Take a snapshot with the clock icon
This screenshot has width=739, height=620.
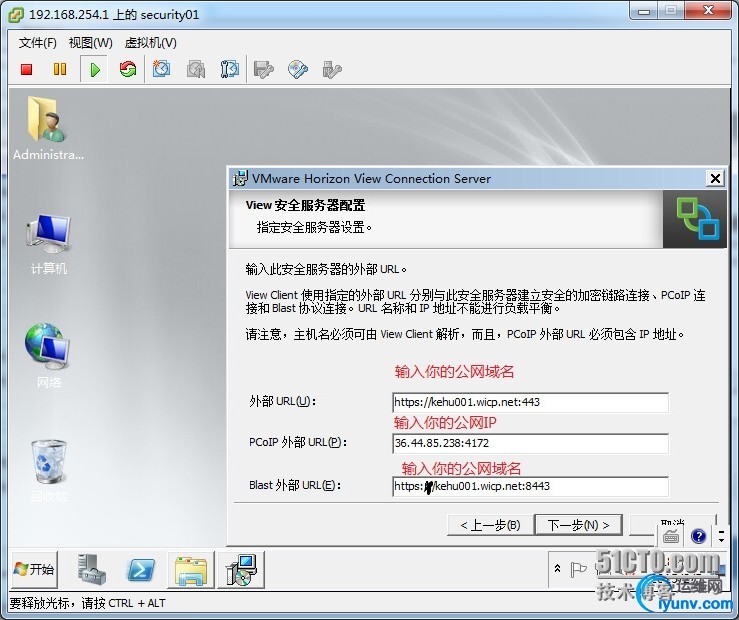coord(161,69)
